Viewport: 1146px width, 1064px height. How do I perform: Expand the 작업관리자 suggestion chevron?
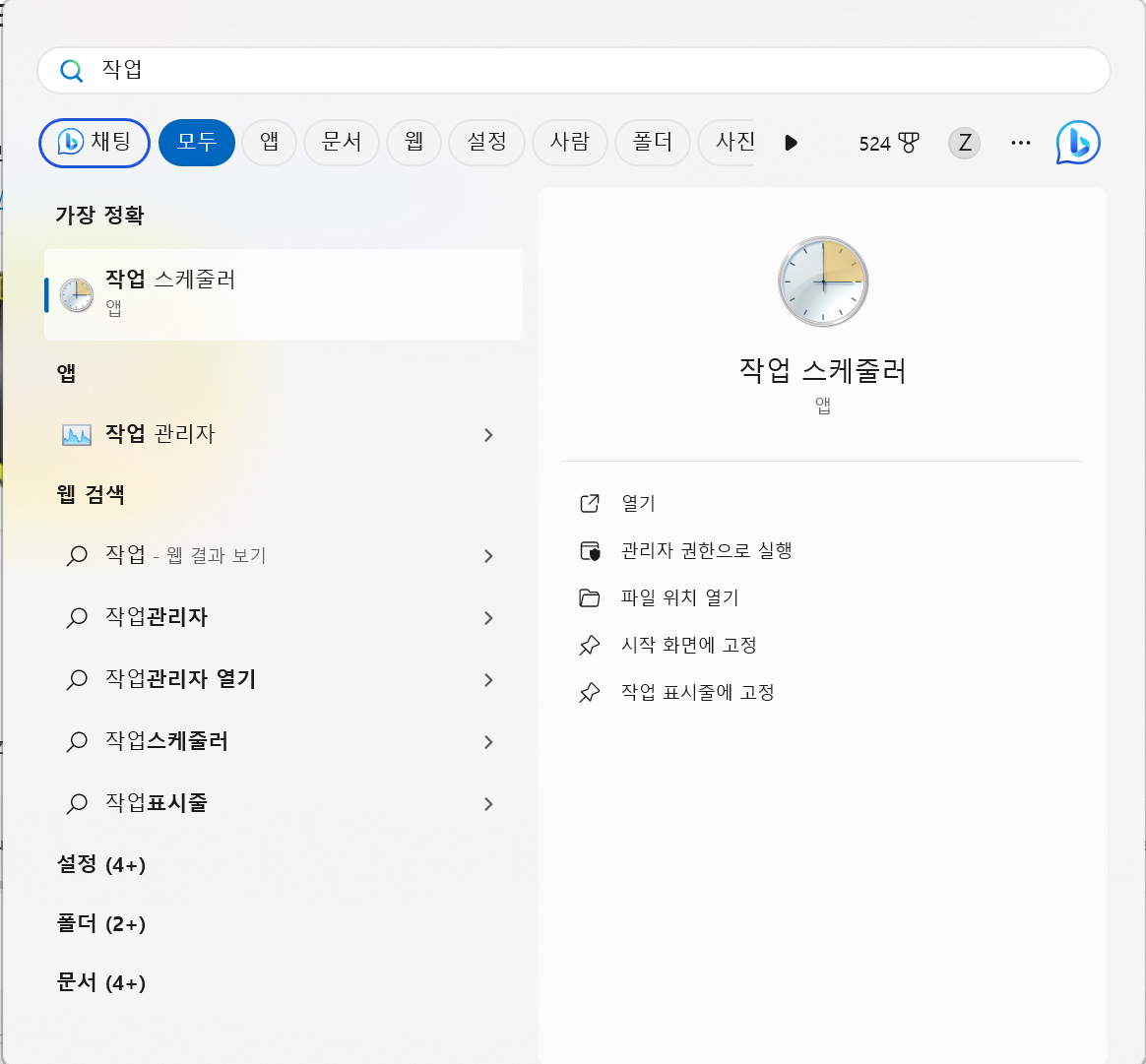(x=488, y=618)
